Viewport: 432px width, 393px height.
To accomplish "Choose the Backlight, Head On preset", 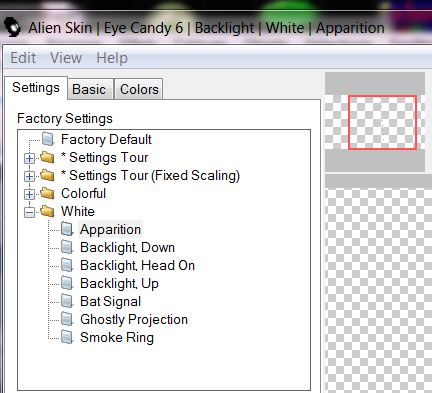I will (137, 265).
